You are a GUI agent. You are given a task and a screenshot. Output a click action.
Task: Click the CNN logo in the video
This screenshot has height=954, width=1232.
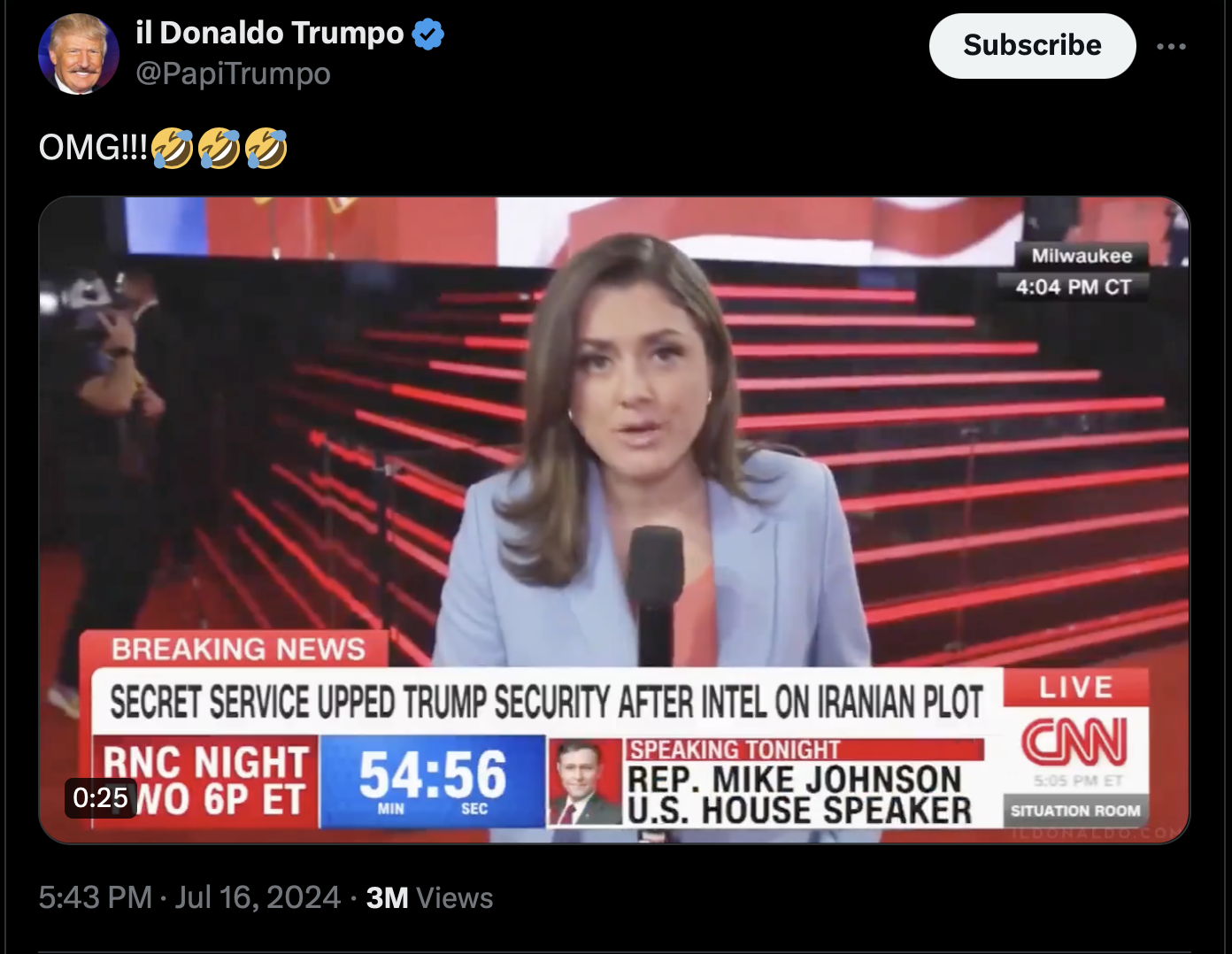[x=1074, y=742]
